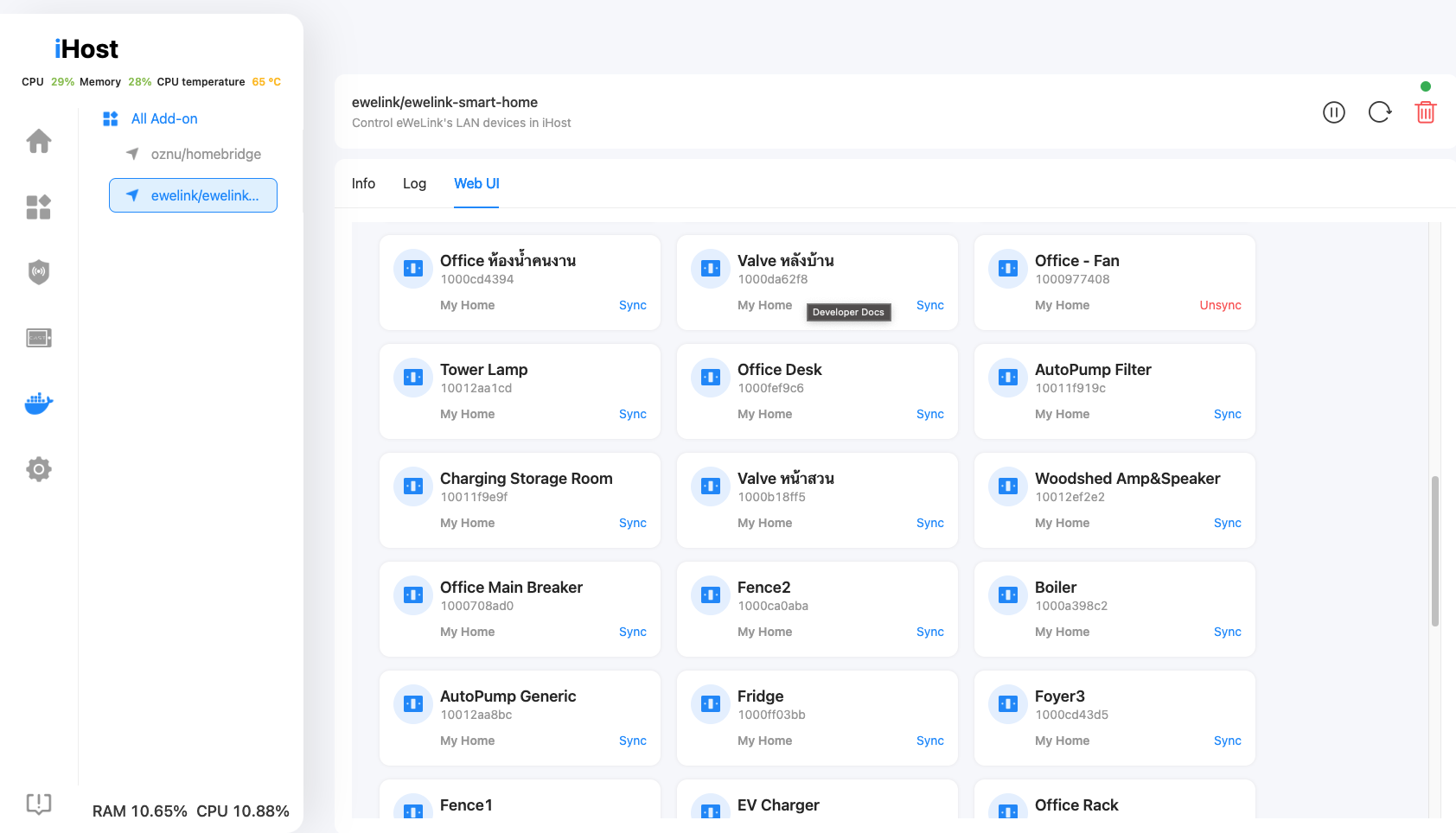Open All Add-on list
The width and height of the screenshot is (1456, 833).
tap(164, 118)
